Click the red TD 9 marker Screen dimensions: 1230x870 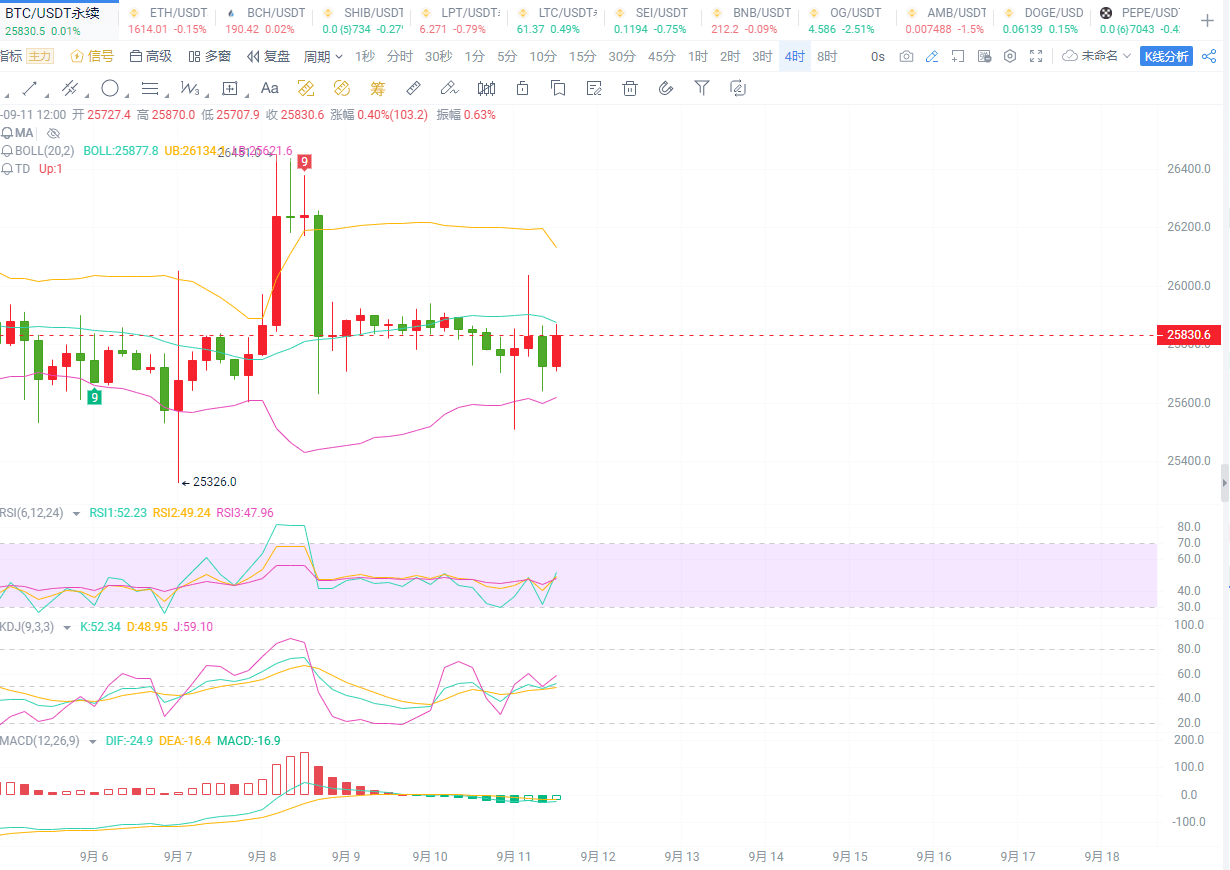click(304, 161)
